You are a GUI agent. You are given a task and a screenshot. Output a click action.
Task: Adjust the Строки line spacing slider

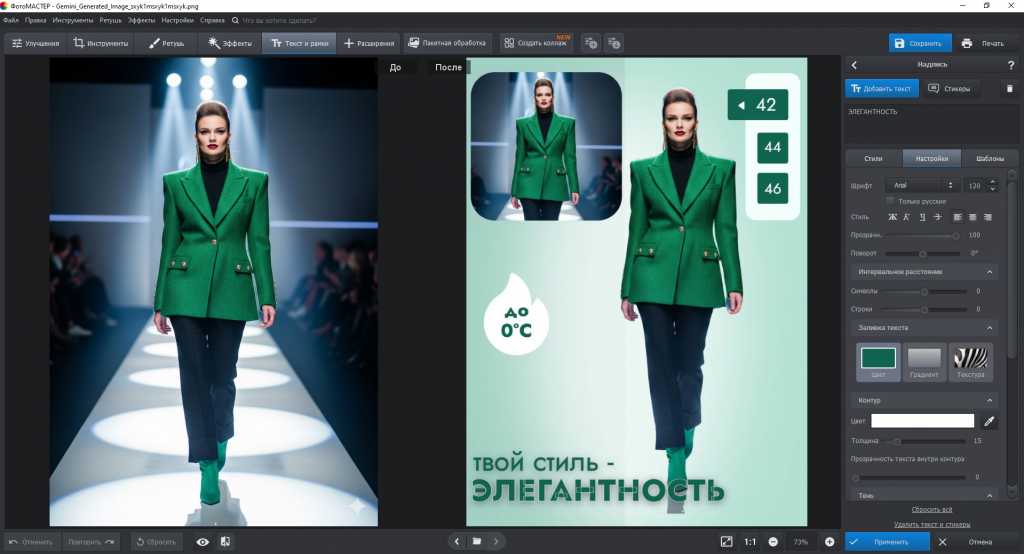924,310
